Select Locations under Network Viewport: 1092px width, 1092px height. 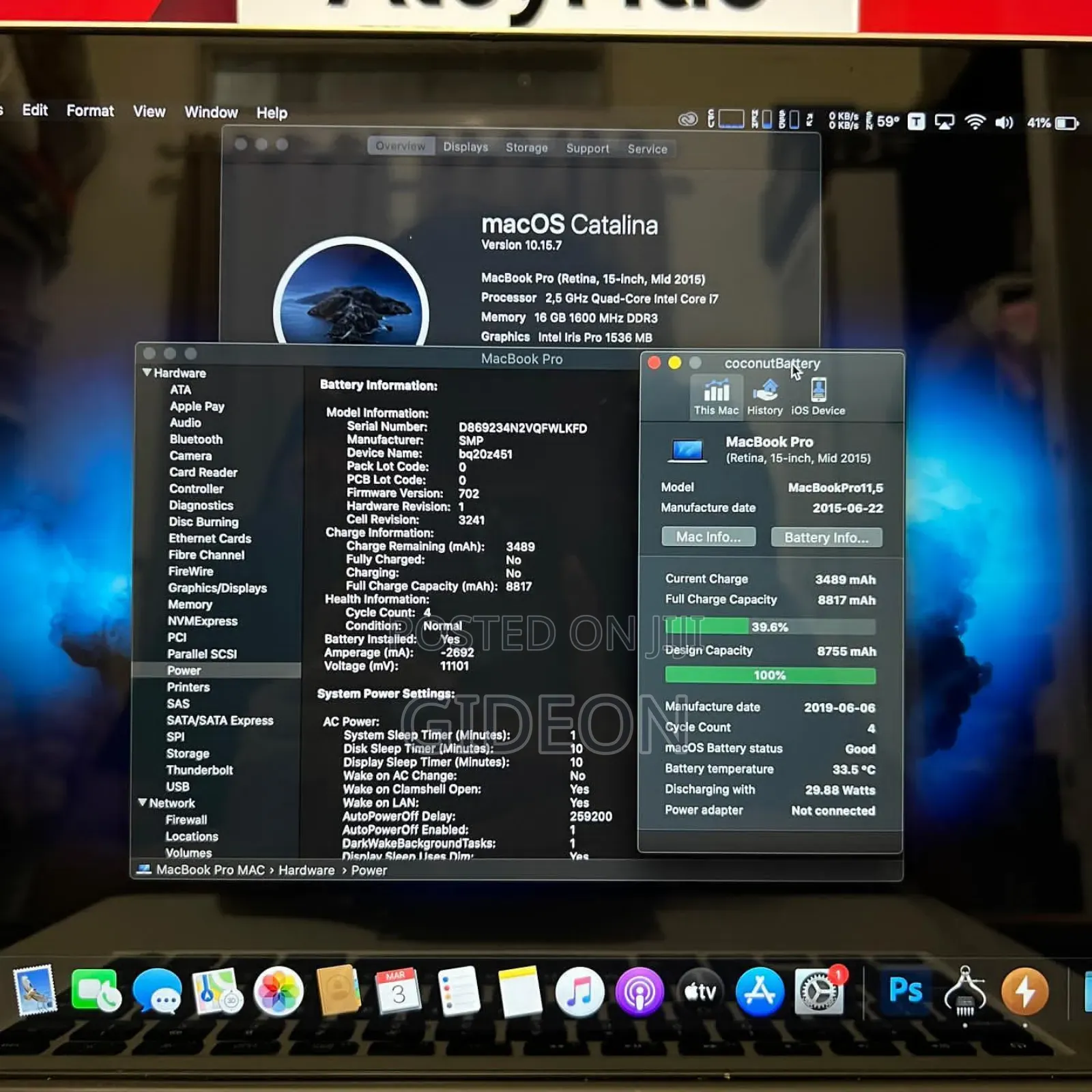[192, 836]
